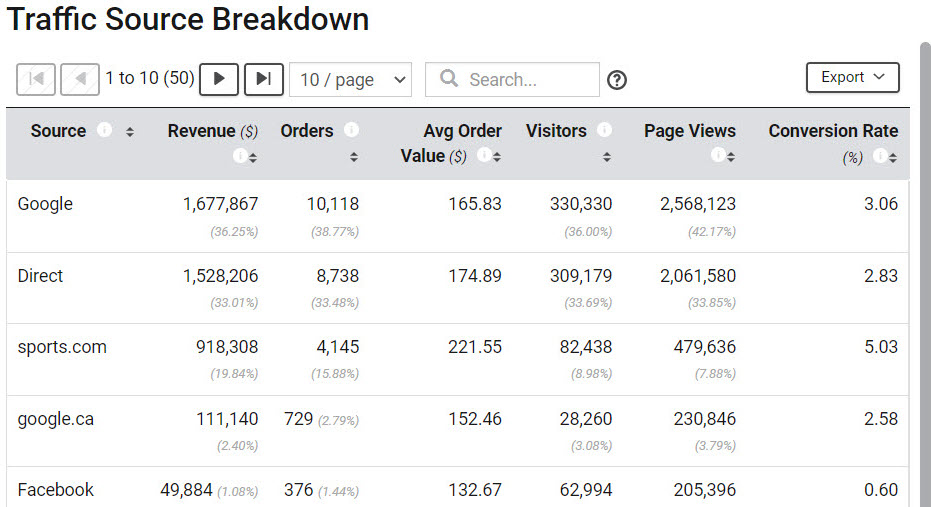Screen dimensions: 931x507
Task: Click Facebook revenue value 49,884
Action: click(186, 490)
